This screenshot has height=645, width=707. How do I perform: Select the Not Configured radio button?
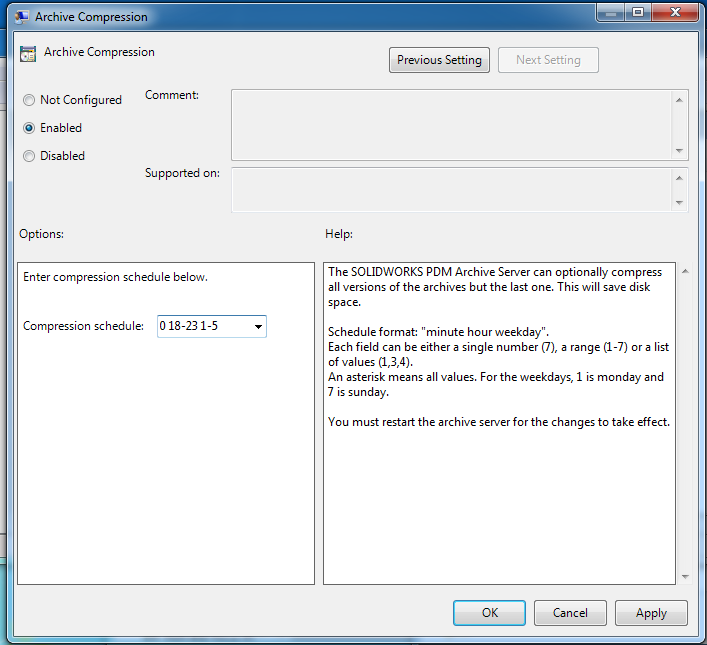[30, 100]
